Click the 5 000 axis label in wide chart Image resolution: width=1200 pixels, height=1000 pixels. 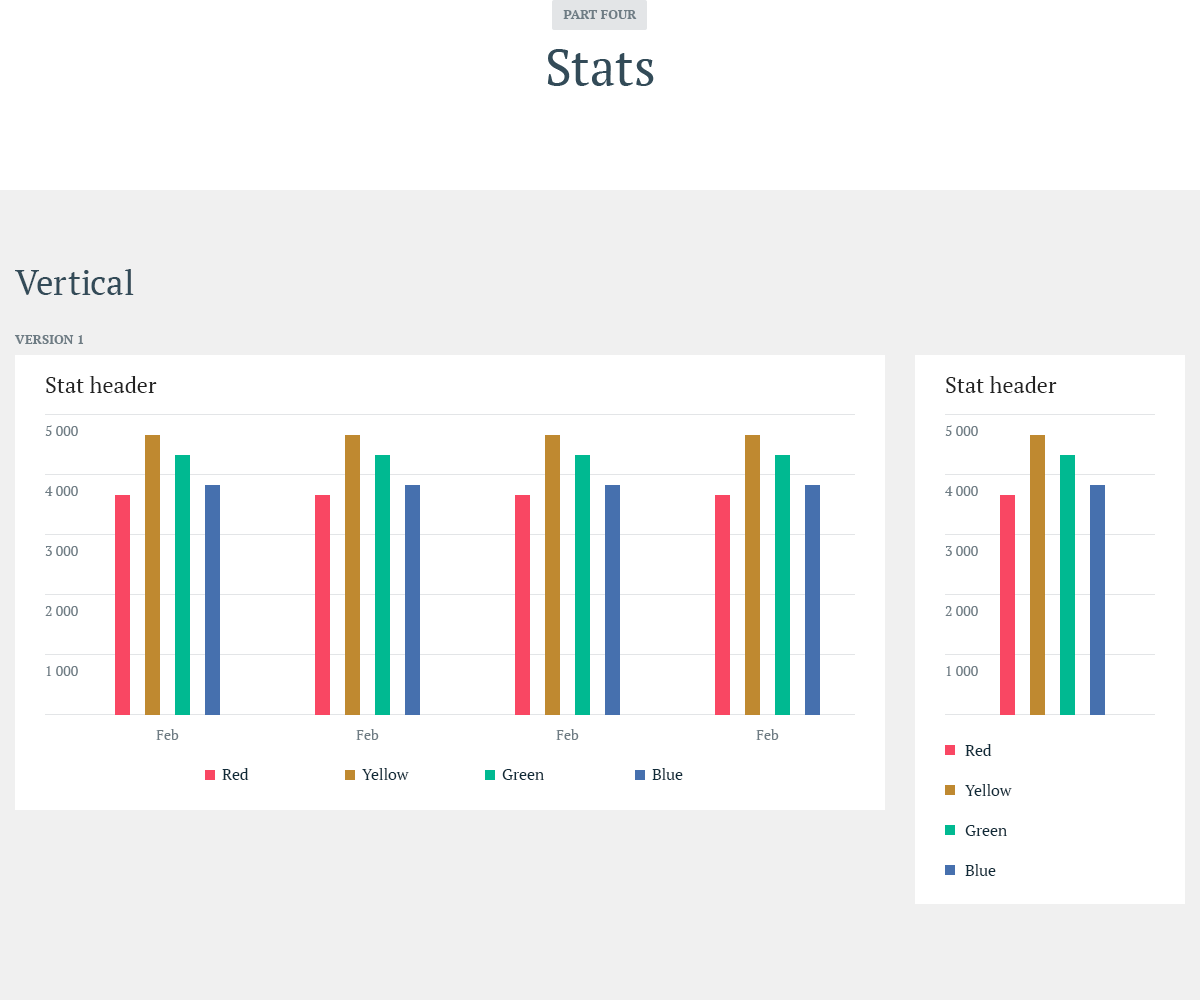[x=62, y=431]
